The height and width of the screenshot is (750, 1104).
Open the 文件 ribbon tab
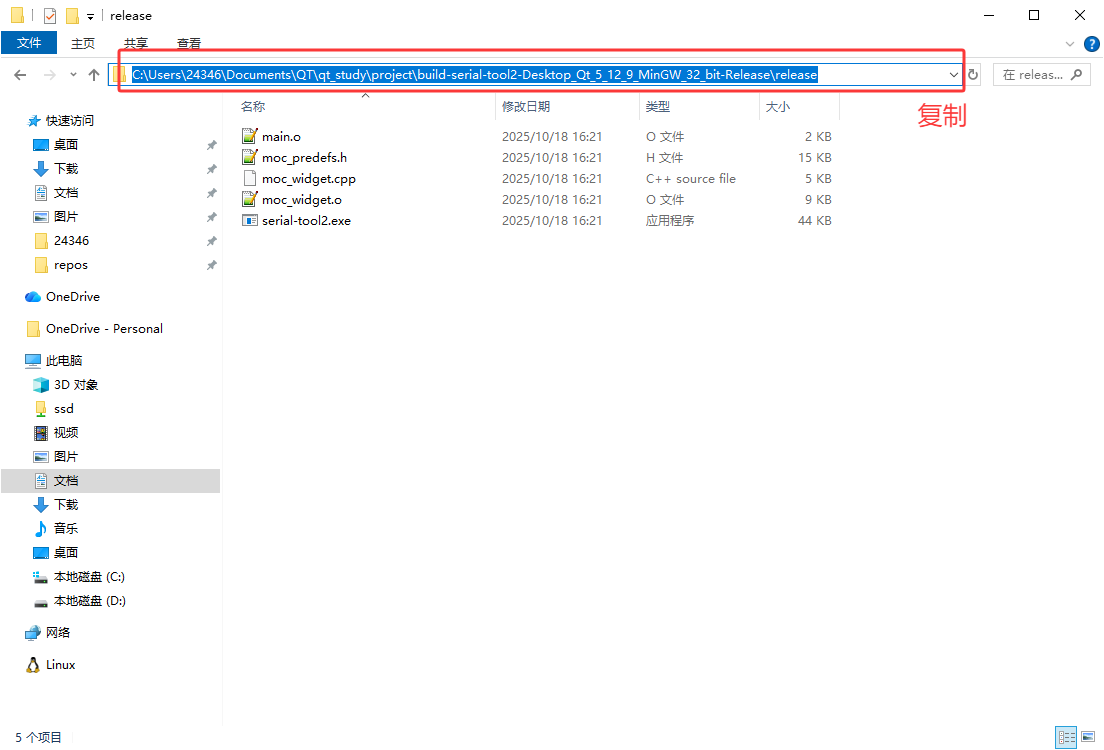(29, 43)
